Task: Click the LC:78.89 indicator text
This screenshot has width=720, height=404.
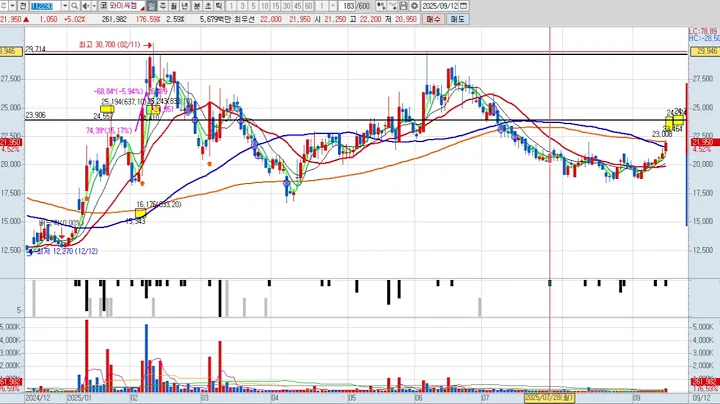Action: [703, 31]
